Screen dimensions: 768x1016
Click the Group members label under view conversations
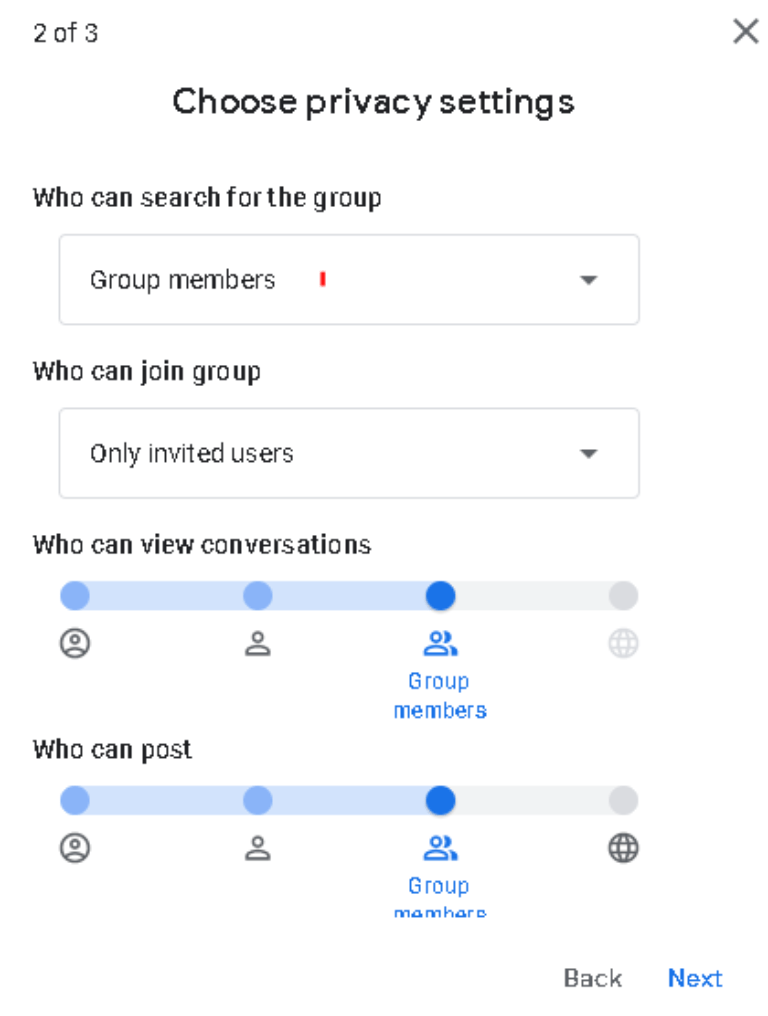tap(440, 696)
